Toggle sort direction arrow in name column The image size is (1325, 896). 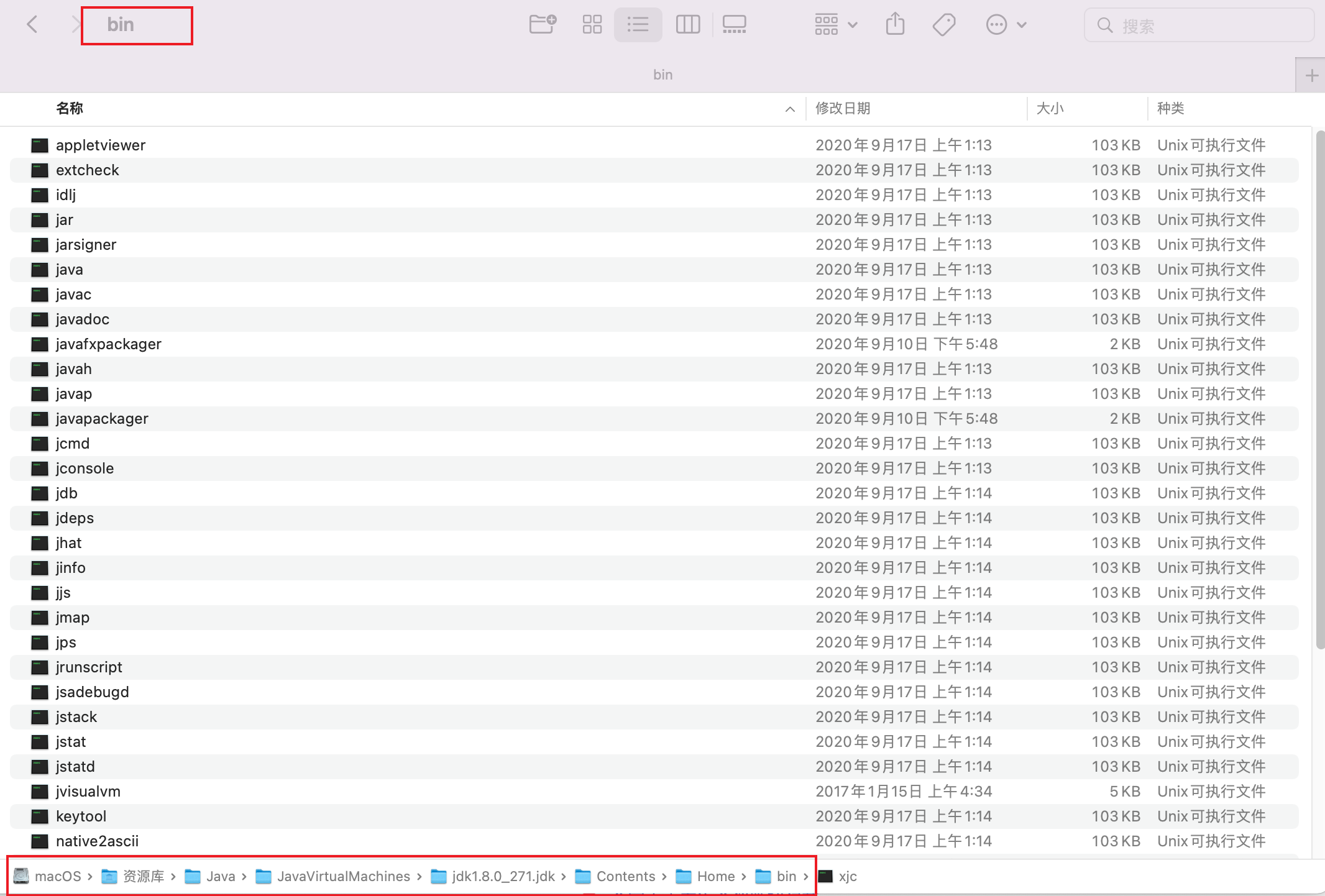tap(790, 109)
